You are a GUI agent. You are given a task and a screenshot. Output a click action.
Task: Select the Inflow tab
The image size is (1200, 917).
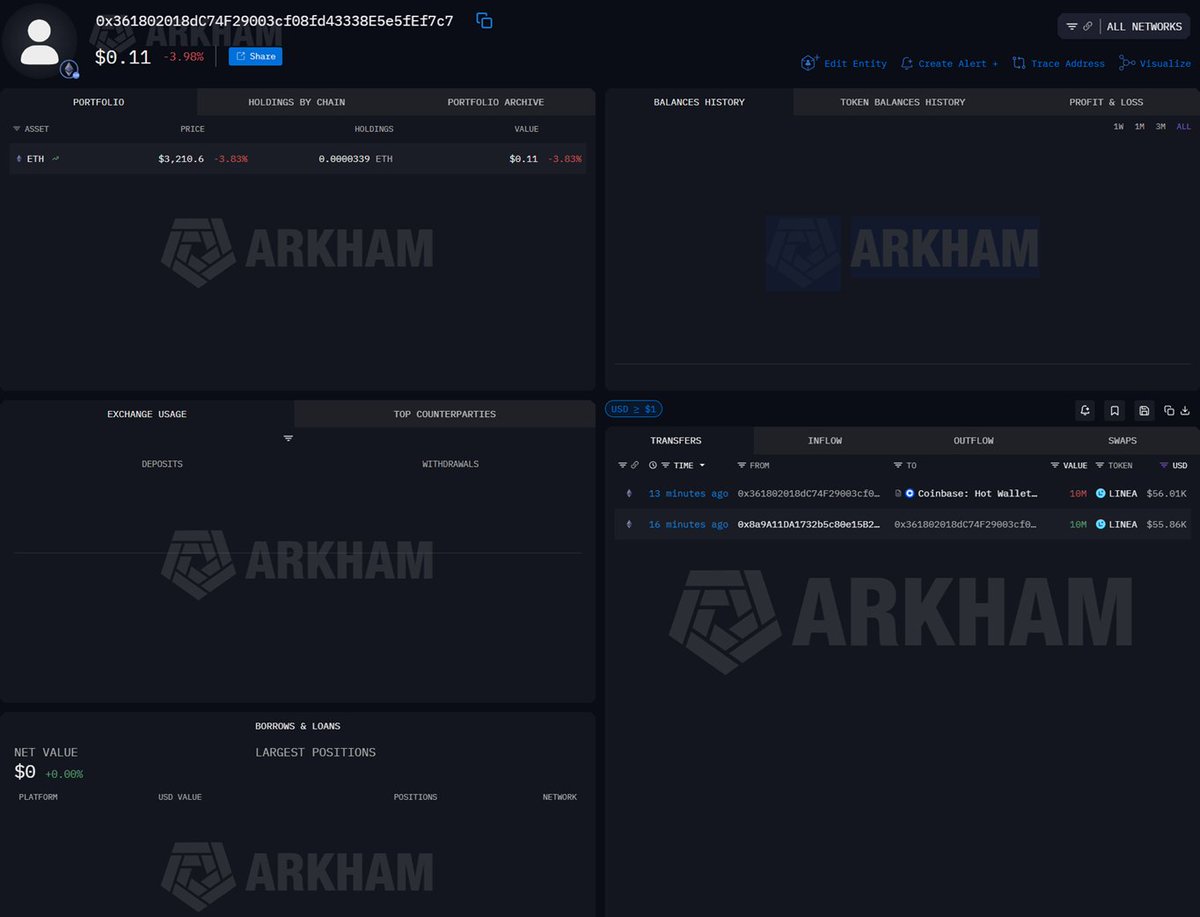[825, 440]
